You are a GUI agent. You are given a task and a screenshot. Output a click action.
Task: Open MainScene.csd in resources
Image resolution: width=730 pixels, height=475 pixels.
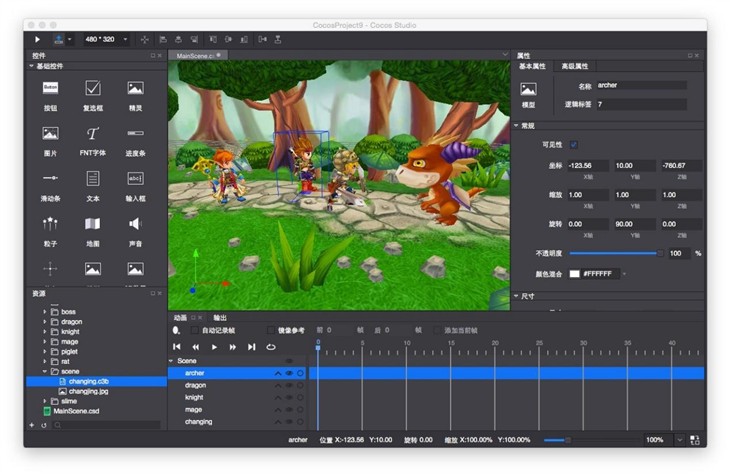coord(76,411)
